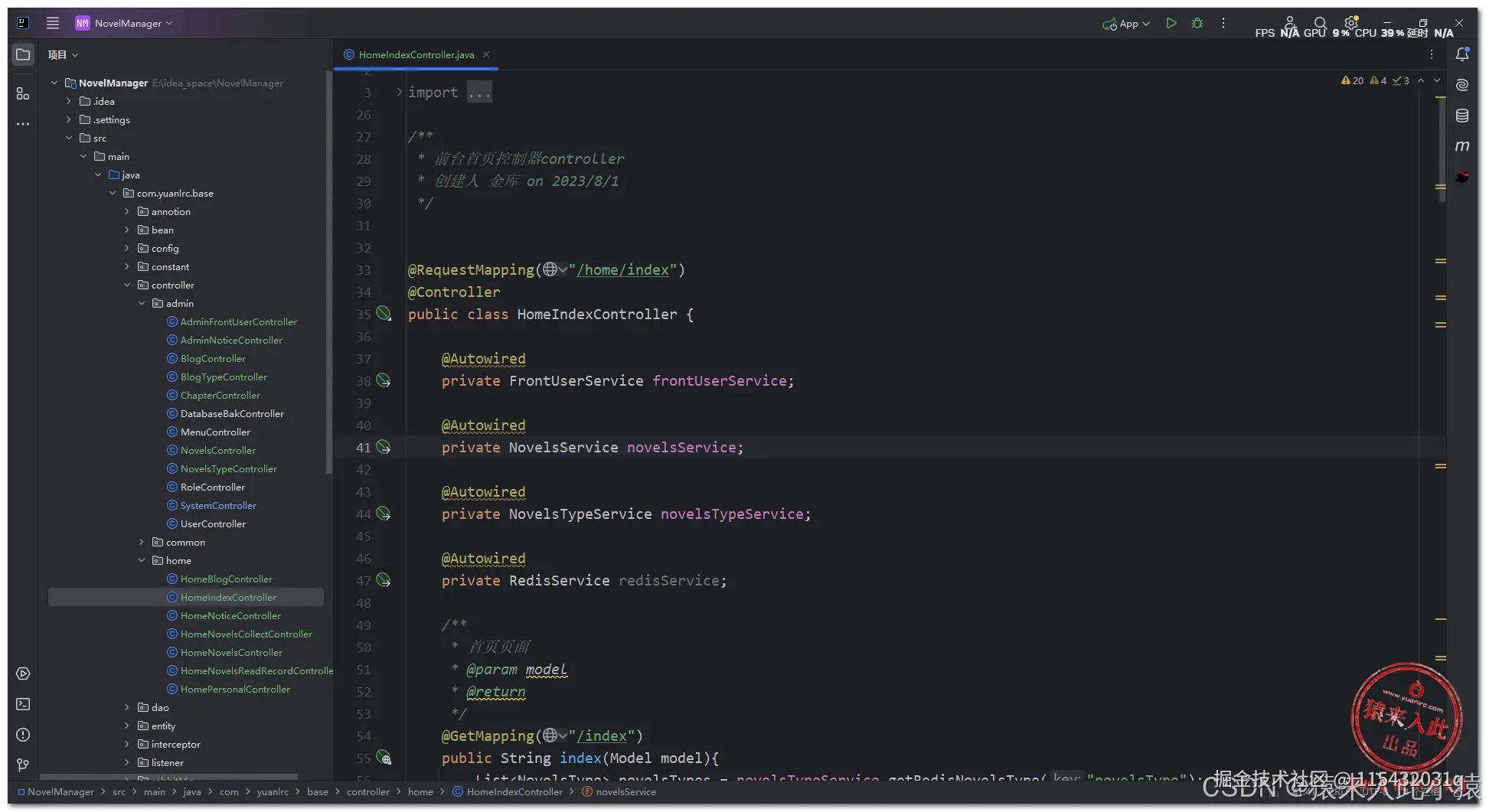Expand the .settings folder

(69, 119)
